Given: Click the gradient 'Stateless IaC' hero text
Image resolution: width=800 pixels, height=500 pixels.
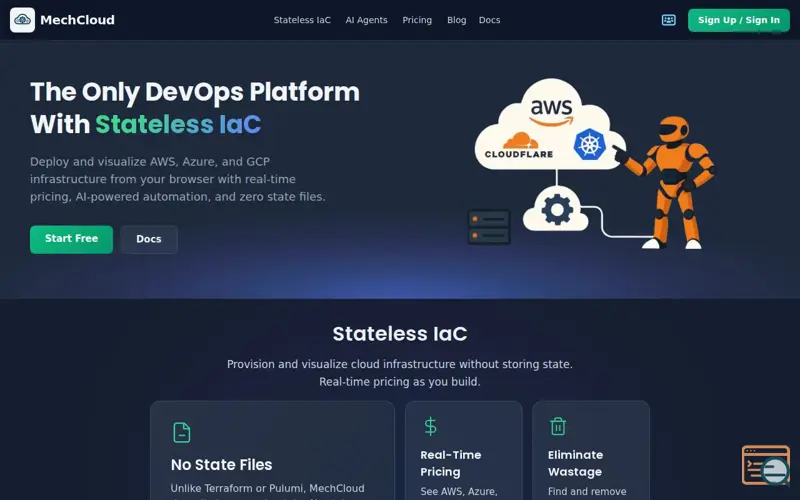Looking at the screenshot, I should click(178, 124).
